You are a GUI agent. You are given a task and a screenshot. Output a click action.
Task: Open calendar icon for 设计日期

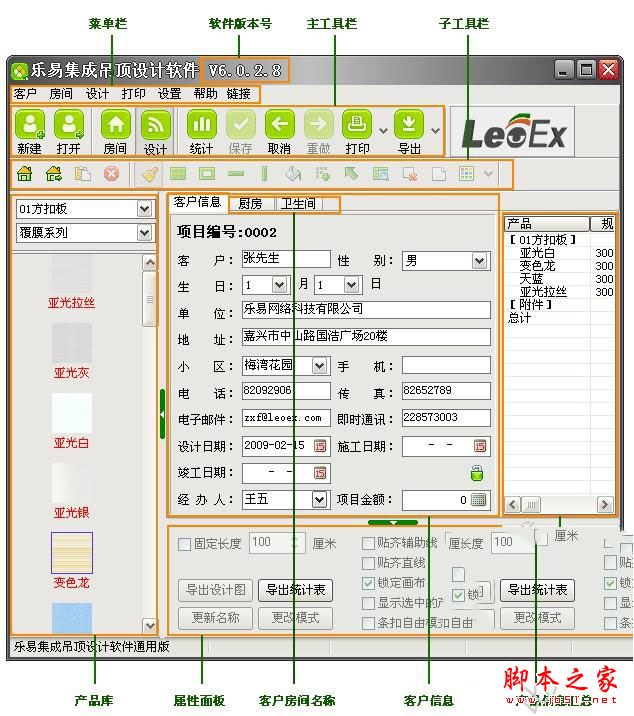pyautogui.click(x=320, y=446)
